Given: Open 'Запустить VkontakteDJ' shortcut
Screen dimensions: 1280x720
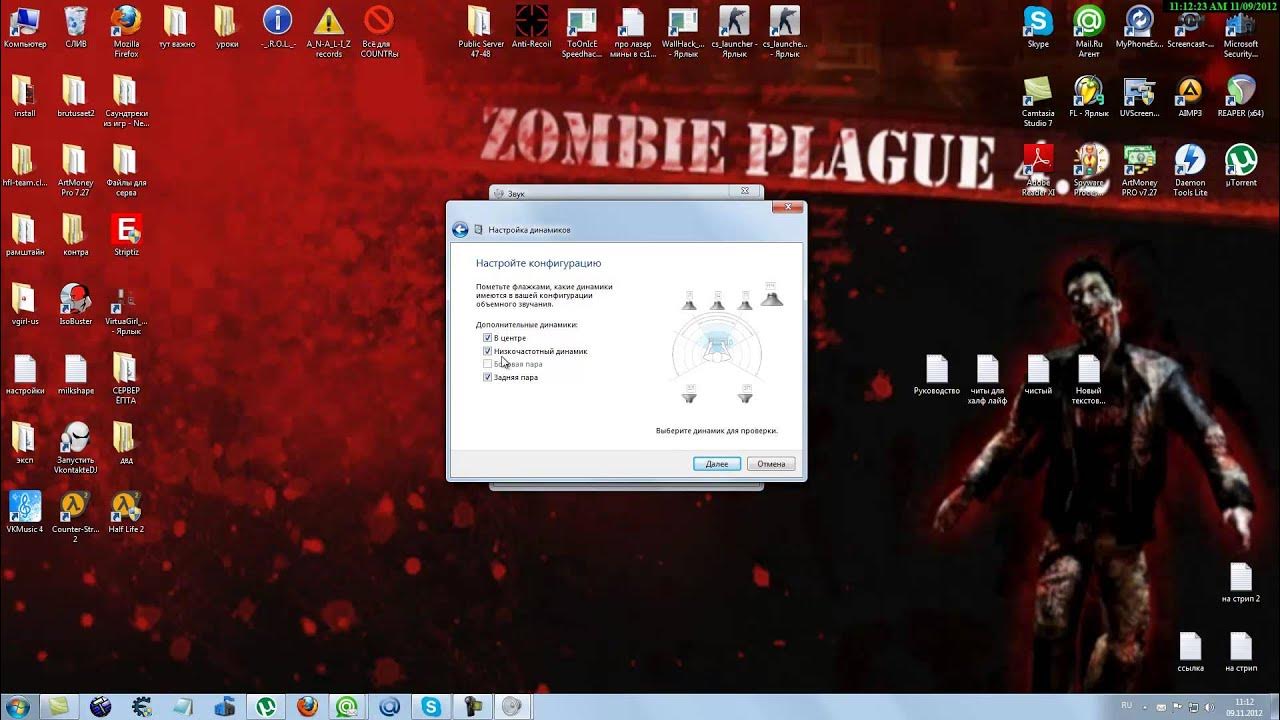Looking at the screenshot, I should 75,447.
